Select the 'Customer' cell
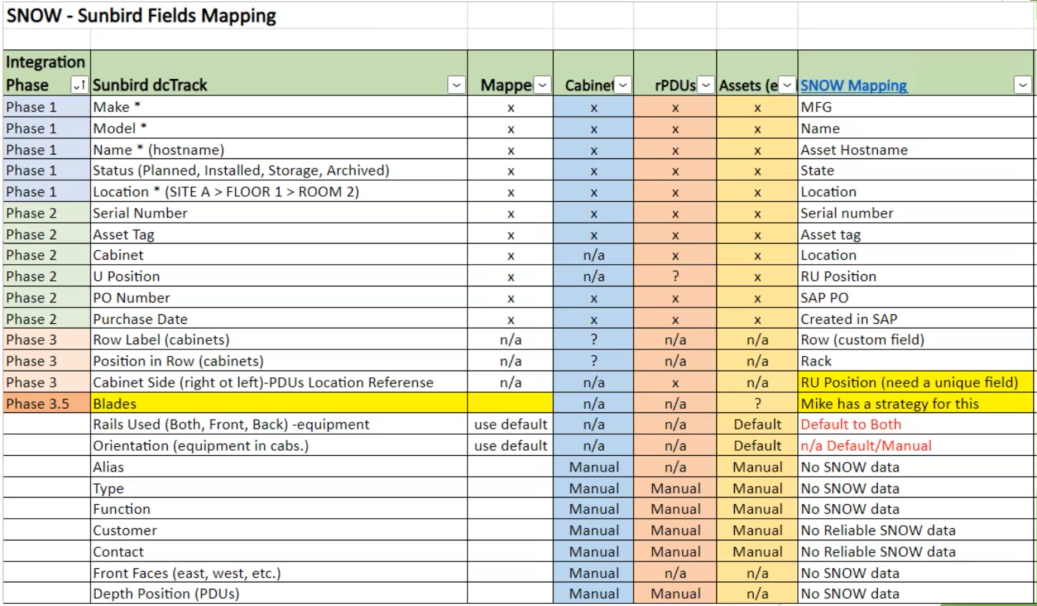Screen dimensions: 1037x606 point(278,530)
